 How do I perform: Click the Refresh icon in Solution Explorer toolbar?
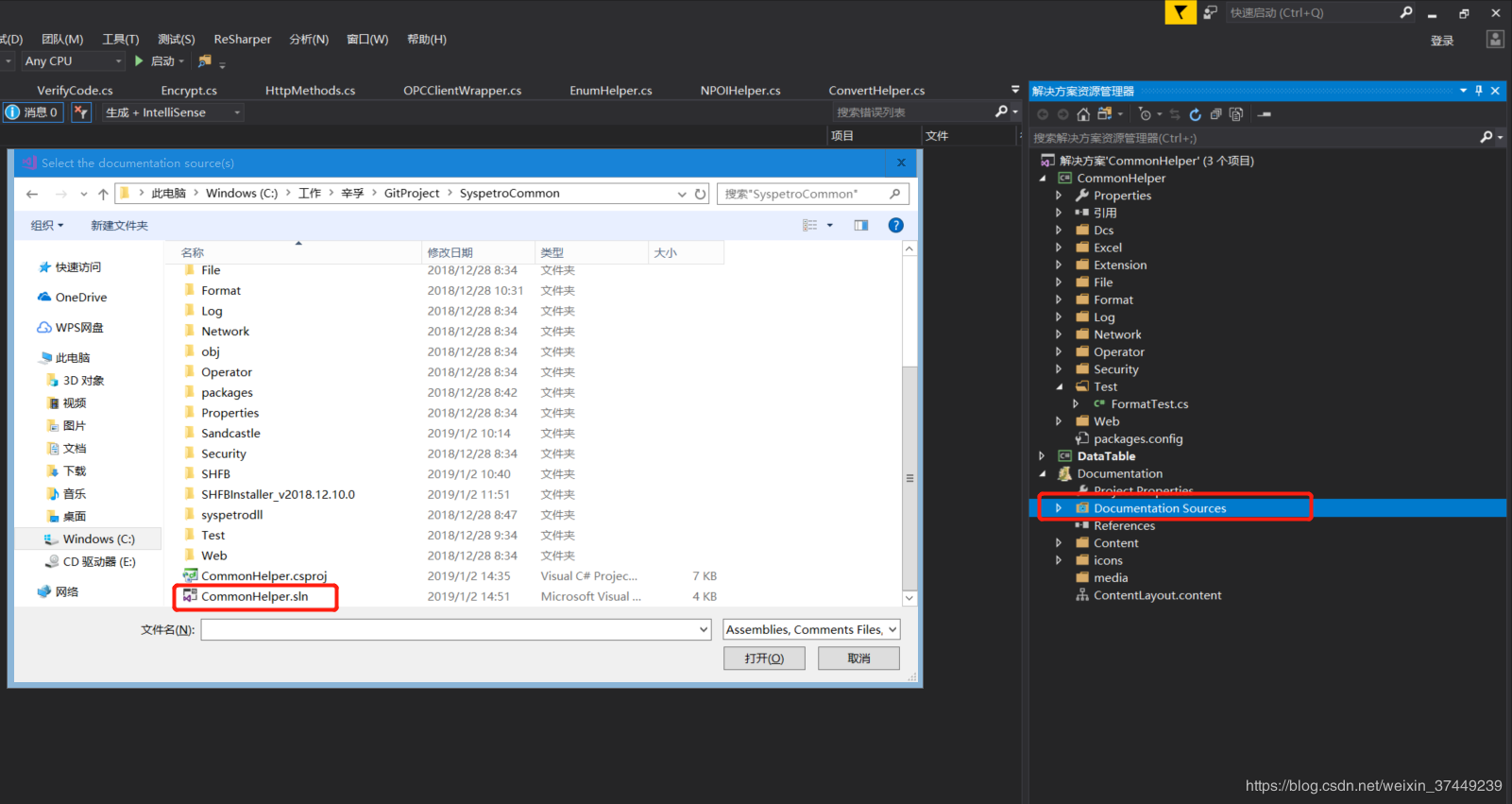[1195, 114]
